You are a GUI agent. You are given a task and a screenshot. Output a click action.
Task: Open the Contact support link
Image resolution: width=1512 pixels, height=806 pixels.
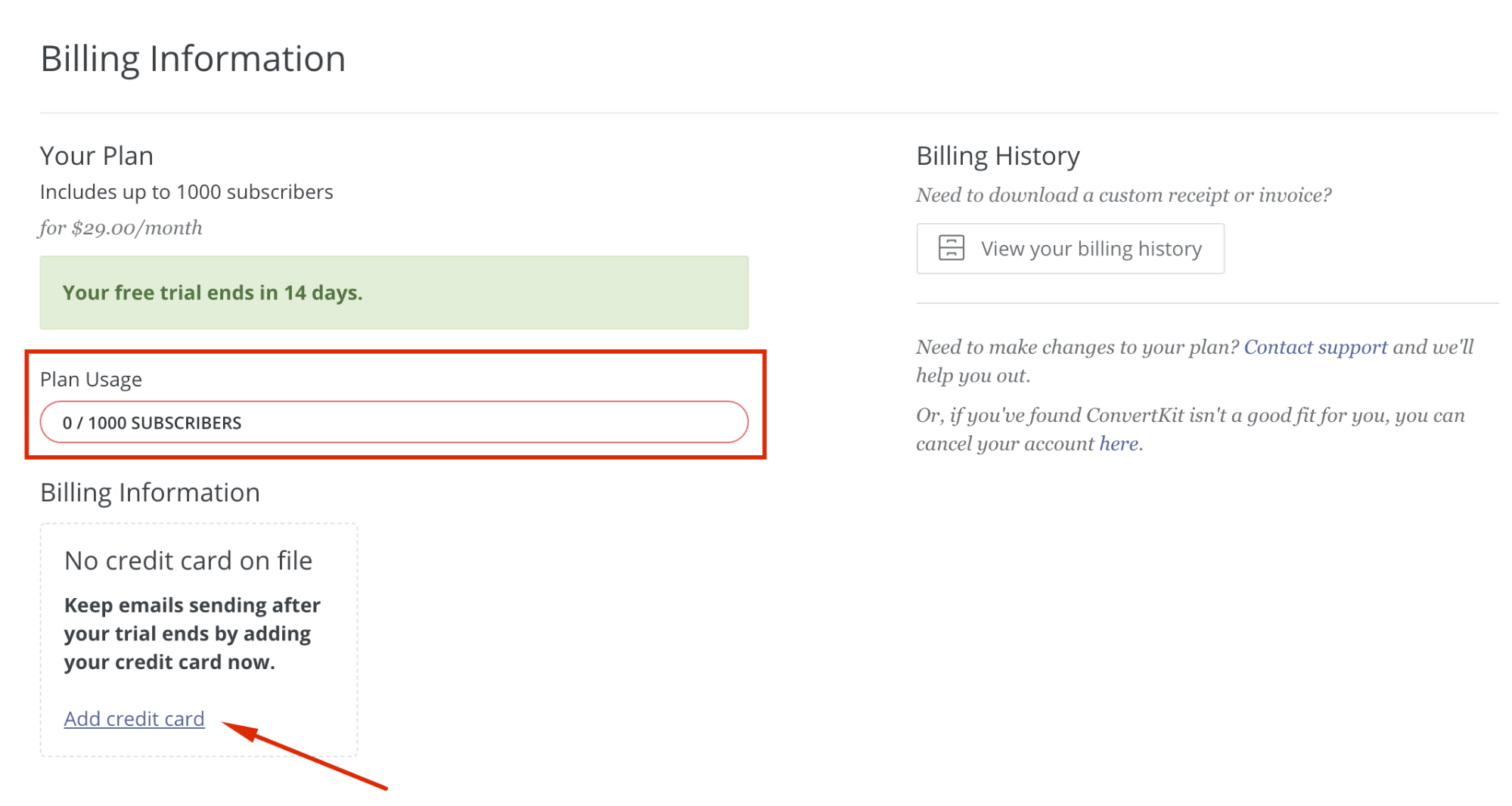click(1315, 347)
